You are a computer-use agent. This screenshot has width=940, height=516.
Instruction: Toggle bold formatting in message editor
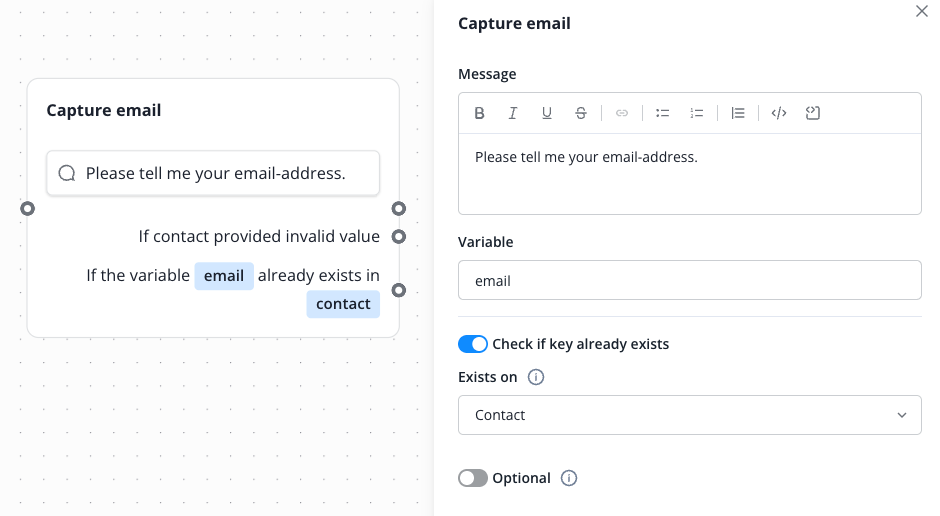480,113
